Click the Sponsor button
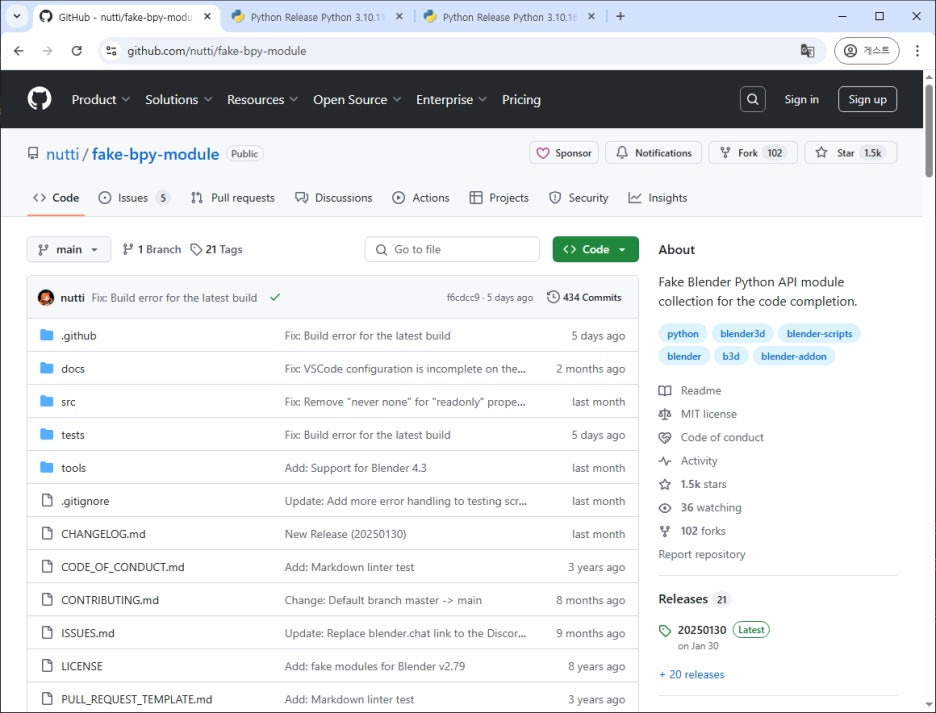The image size is (936, 713). [x=564, y=153]
